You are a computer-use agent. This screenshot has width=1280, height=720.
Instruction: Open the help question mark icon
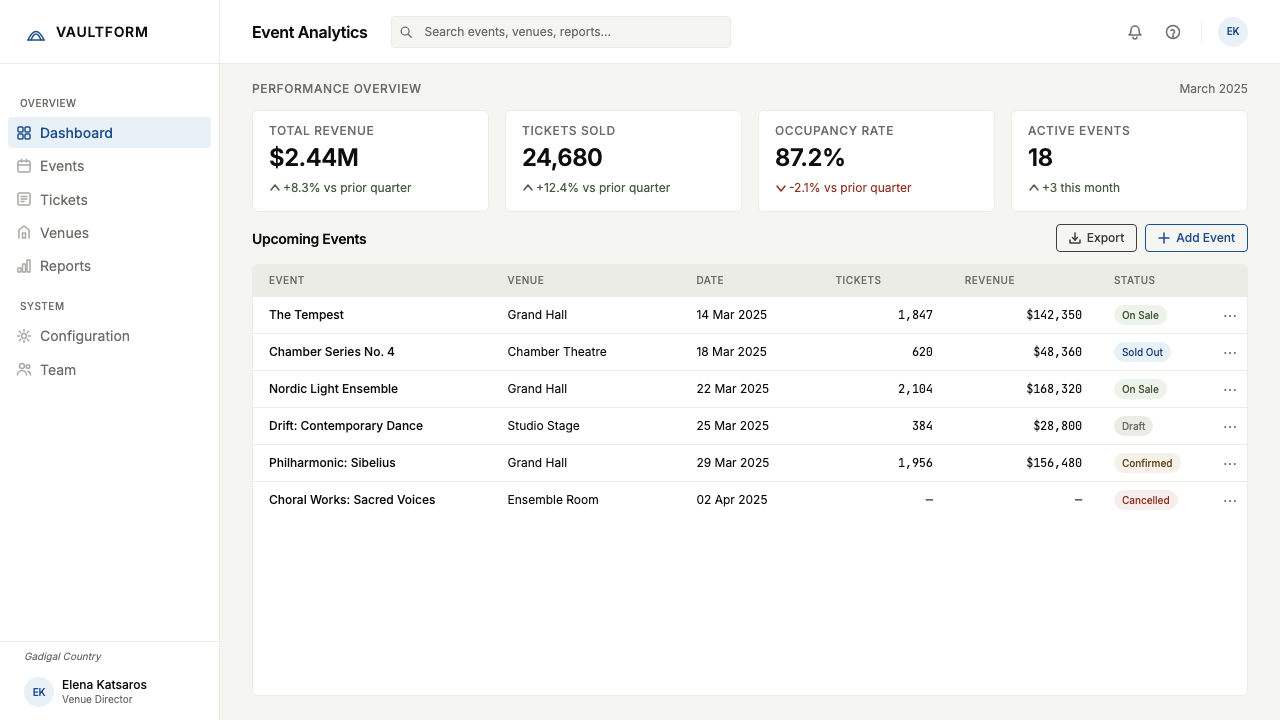click(1173, 32)
